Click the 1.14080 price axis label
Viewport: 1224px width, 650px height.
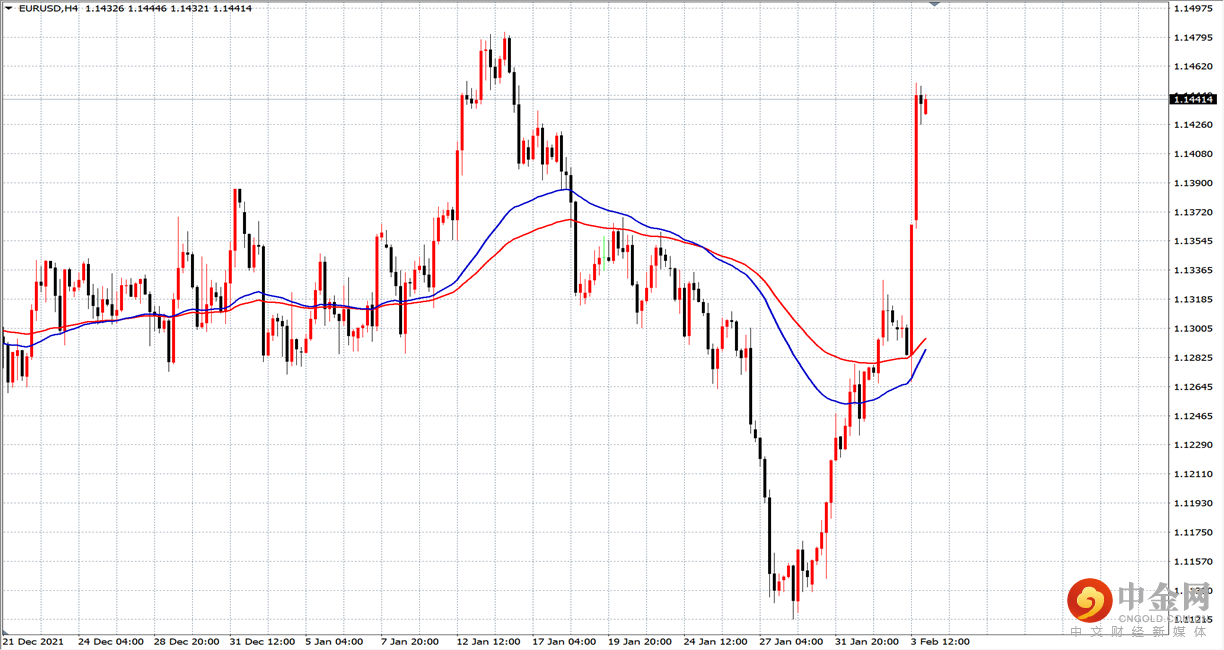[x=1194, y=153]
